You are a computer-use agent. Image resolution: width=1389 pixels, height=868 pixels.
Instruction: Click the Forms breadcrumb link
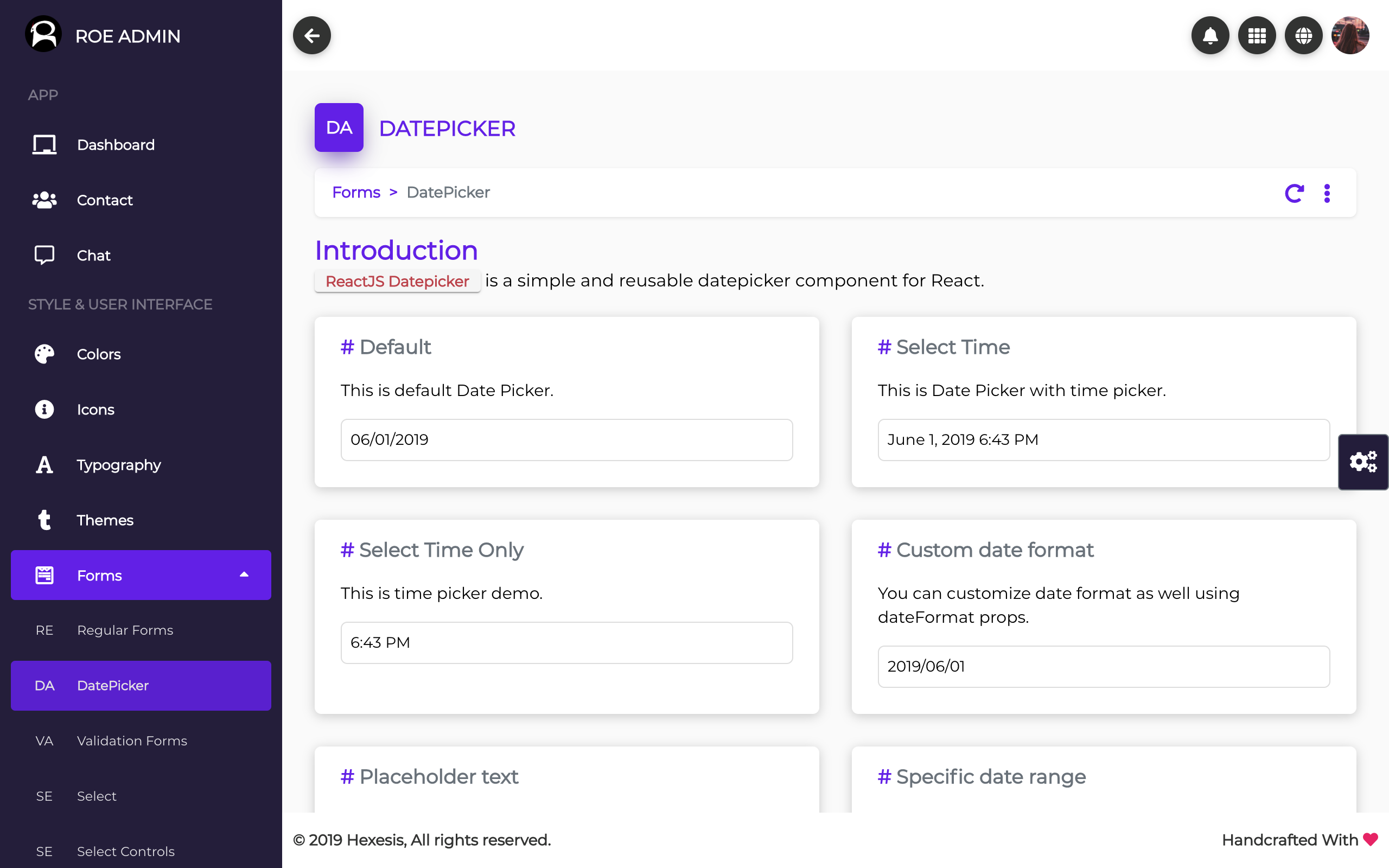pyautogui.click(x=356, y=192)
